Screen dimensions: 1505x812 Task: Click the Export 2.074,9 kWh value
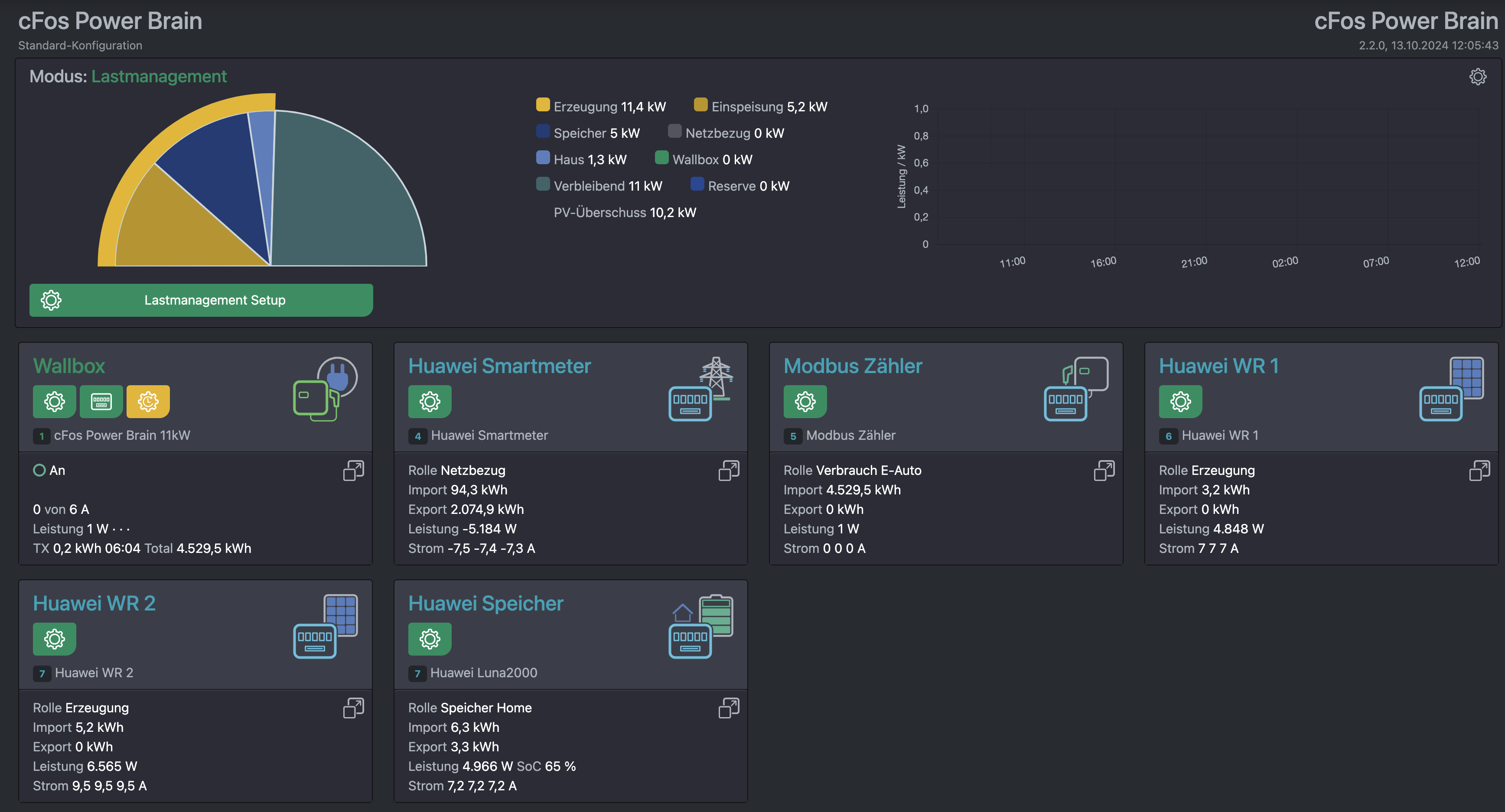click(466, 510)
